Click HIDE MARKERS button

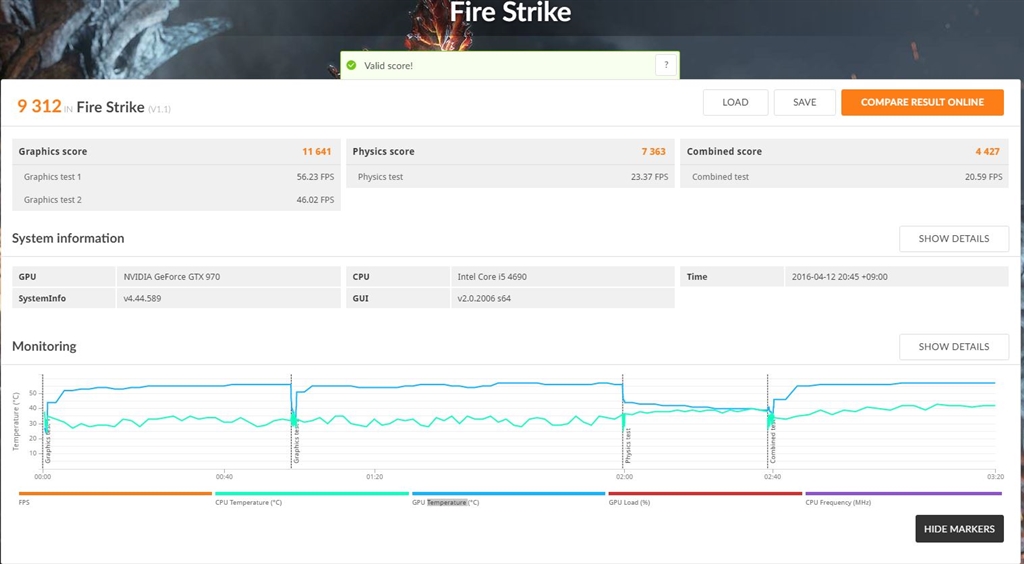click(x=959, y=529)
